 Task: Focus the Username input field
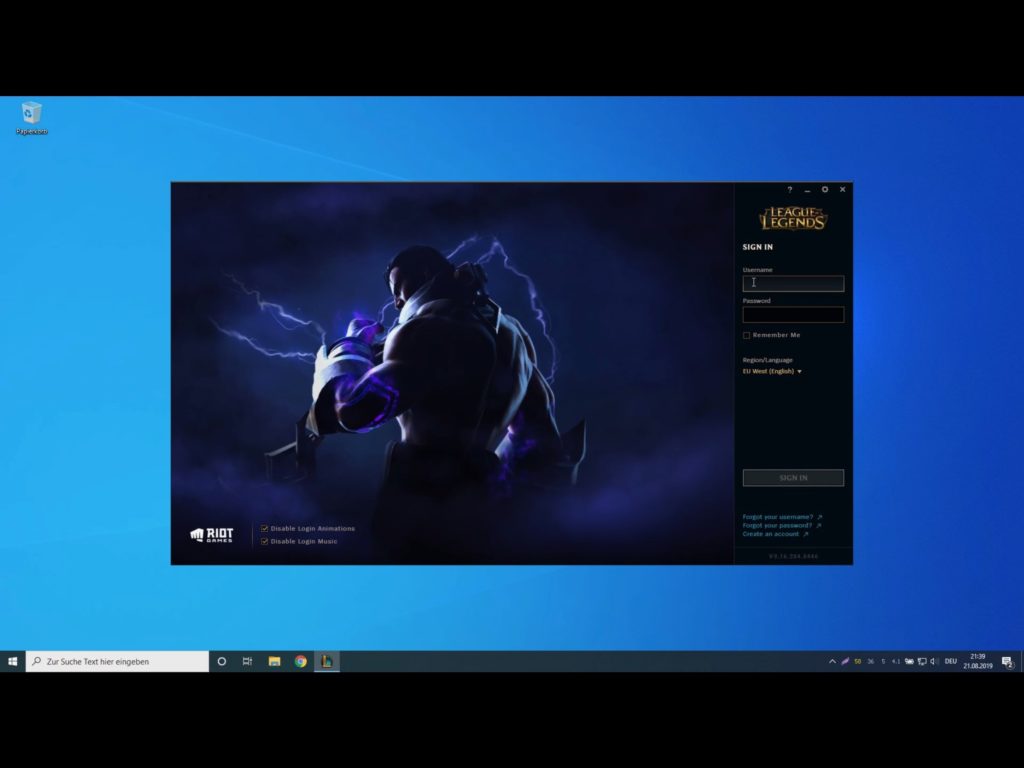tap(793, 283)
